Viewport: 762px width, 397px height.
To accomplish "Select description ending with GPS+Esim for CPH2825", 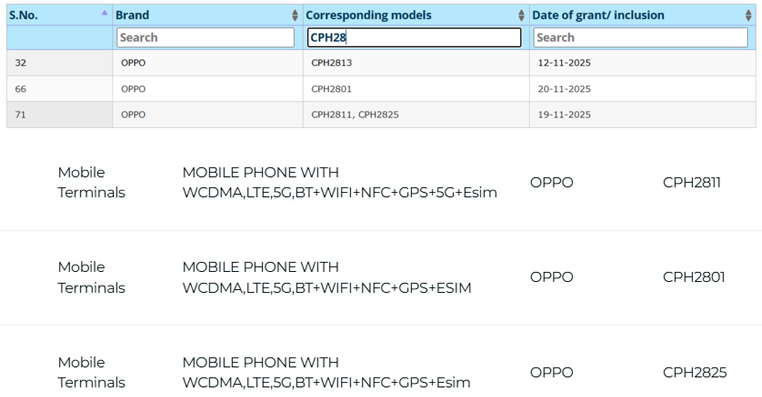I will [x=327, y=372].
